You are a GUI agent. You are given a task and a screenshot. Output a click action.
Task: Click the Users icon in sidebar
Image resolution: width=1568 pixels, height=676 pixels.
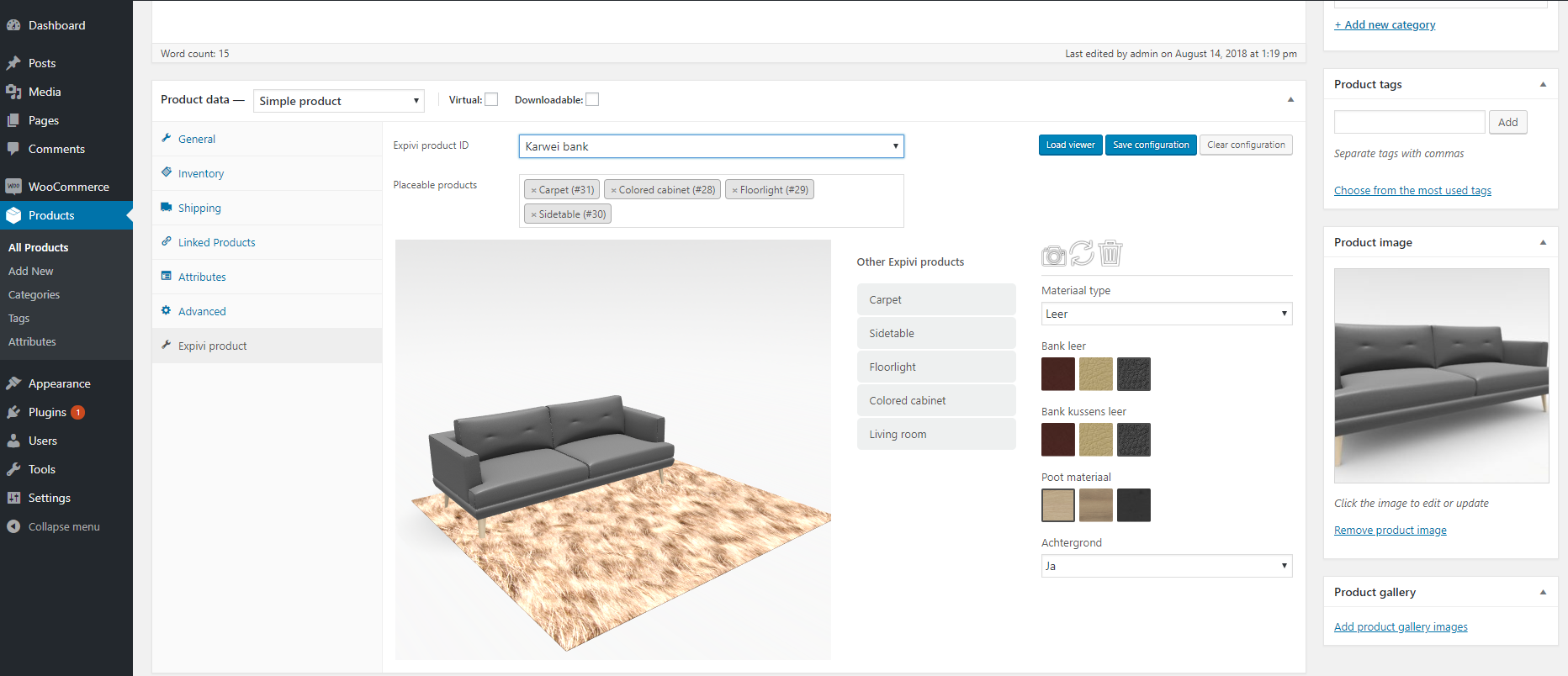coord(13,441)
